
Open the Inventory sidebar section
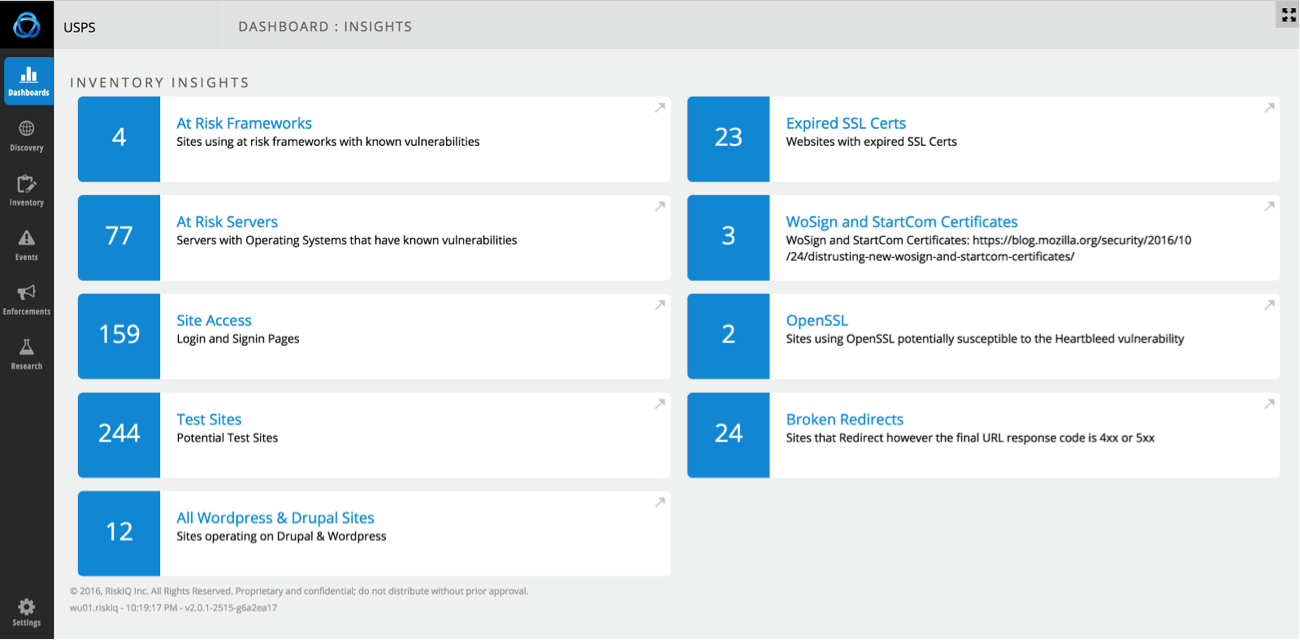[27, 191]
